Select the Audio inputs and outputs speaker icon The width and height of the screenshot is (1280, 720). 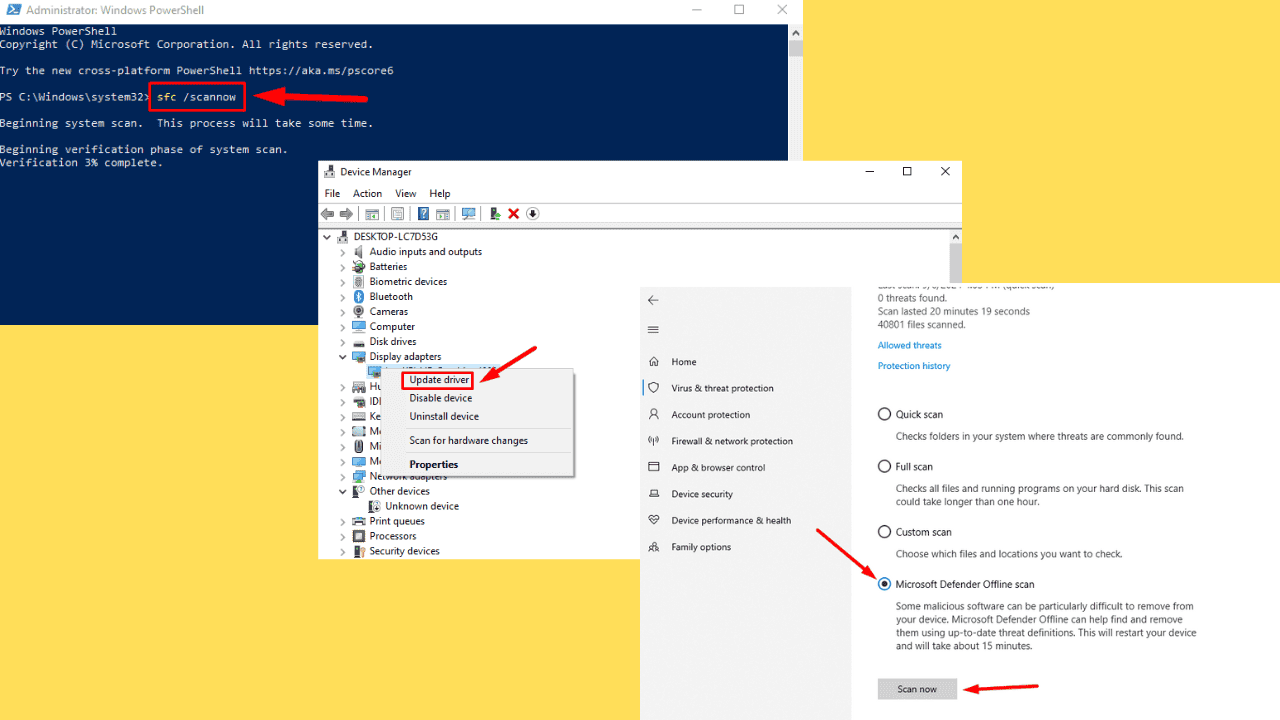(359, 252)
